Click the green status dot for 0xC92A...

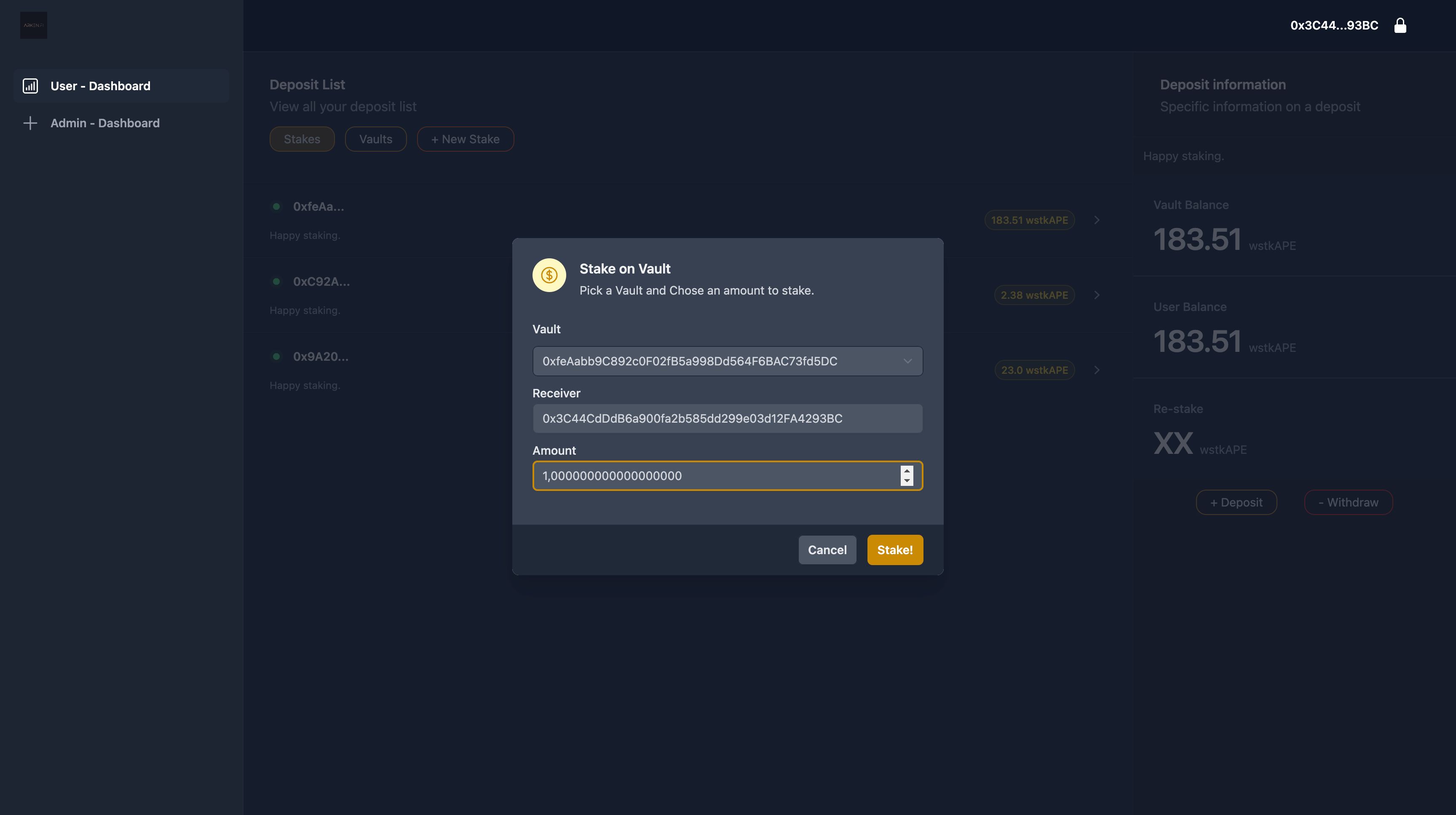point(276,281)
